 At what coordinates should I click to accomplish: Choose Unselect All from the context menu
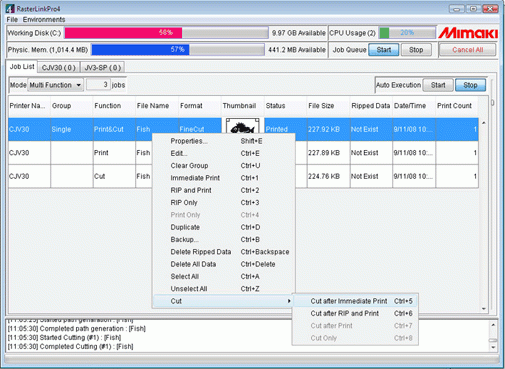pos(223,289)
